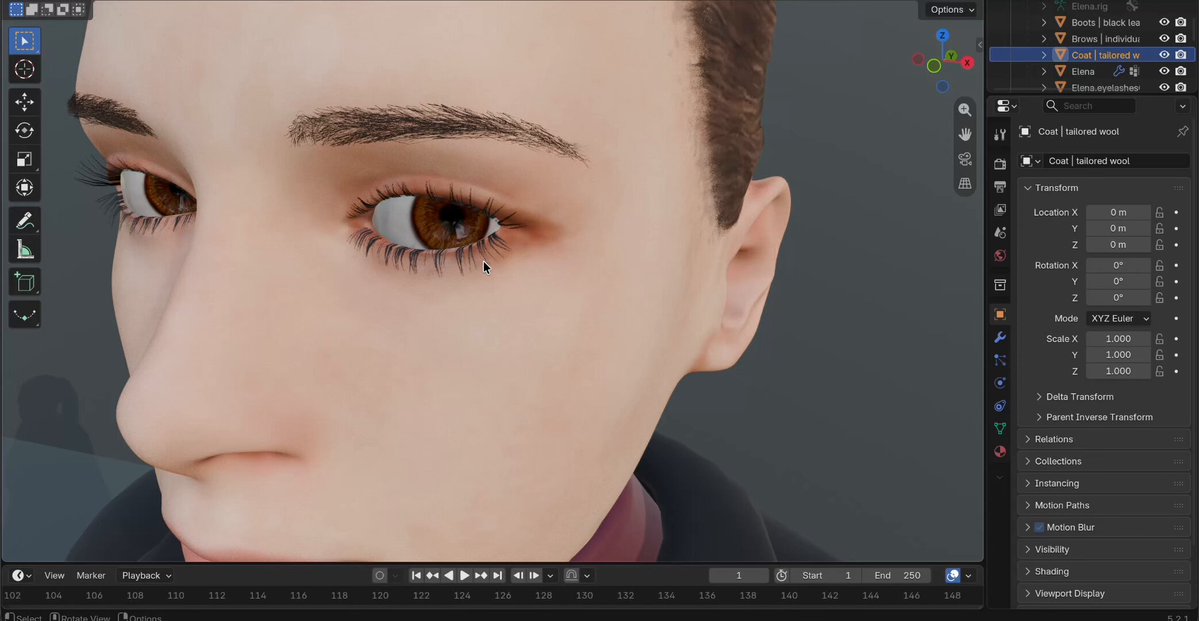Open the World properties tab
The image size is (1199, 621).
[999, 255]
